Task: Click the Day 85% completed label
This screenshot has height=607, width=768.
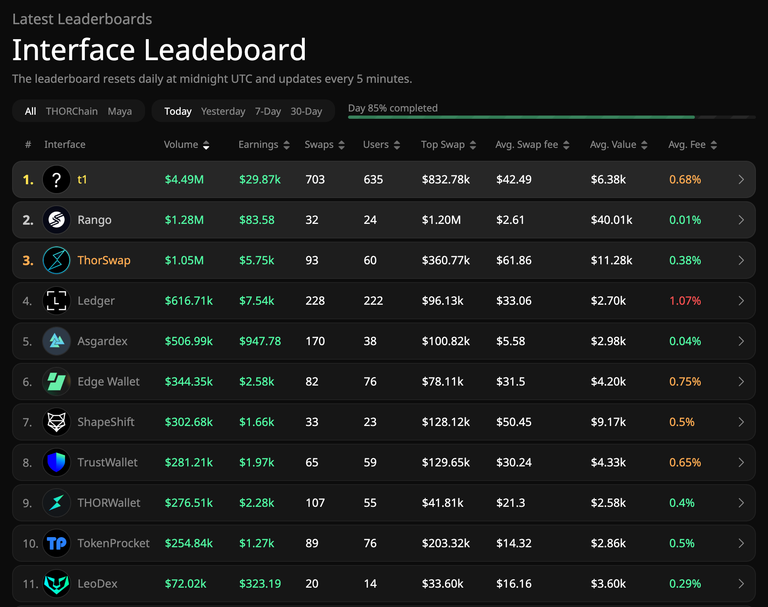Action: (x=393, y=108)
